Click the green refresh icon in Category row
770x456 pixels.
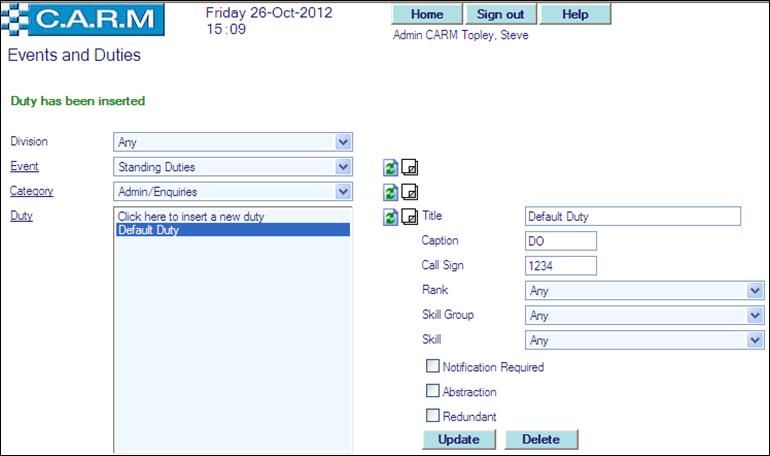pos(391,192)
